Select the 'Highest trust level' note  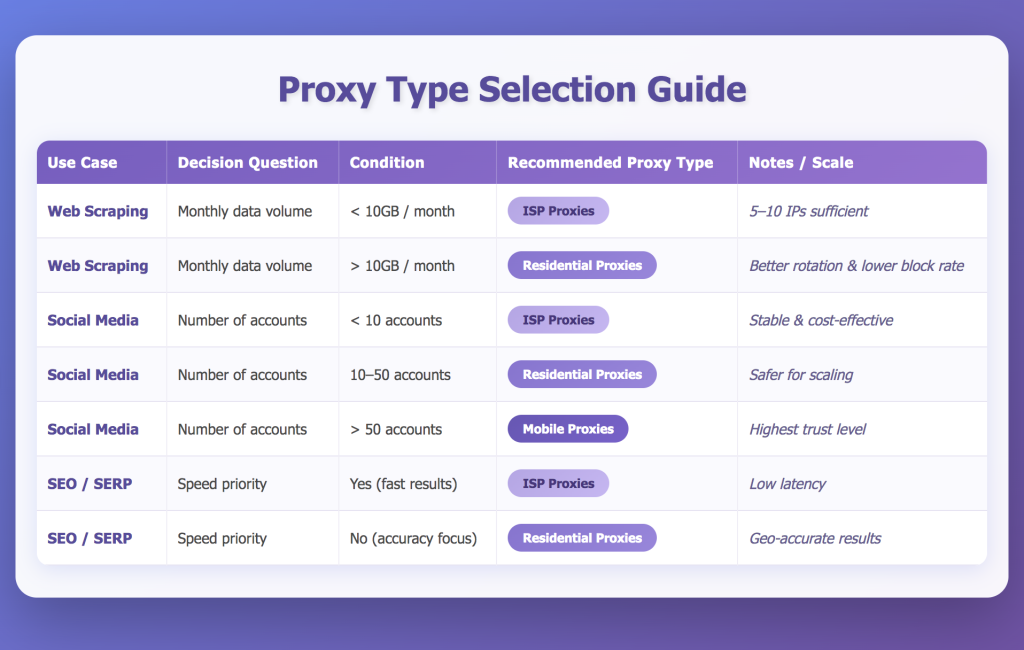coord(807,429)
